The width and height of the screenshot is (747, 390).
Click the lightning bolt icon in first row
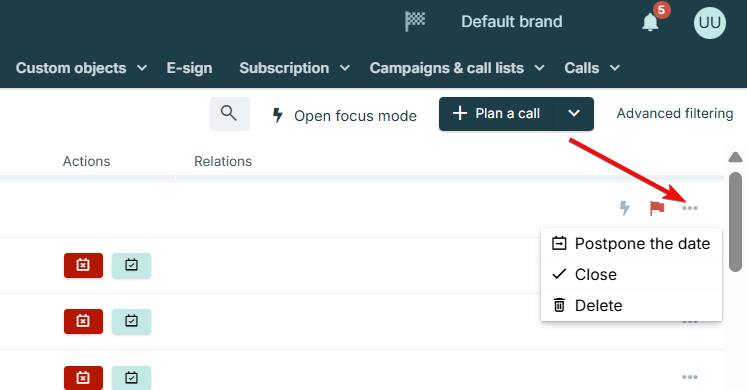(x=624, y=208)
